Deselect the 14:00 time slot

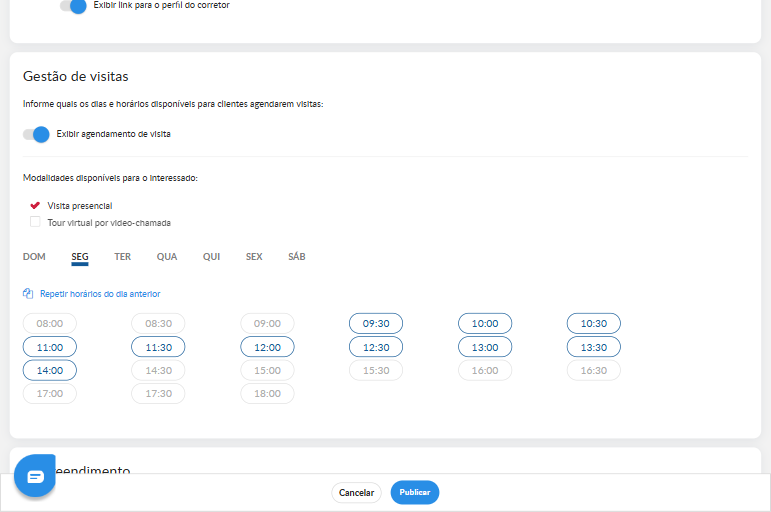click(50, 370)
